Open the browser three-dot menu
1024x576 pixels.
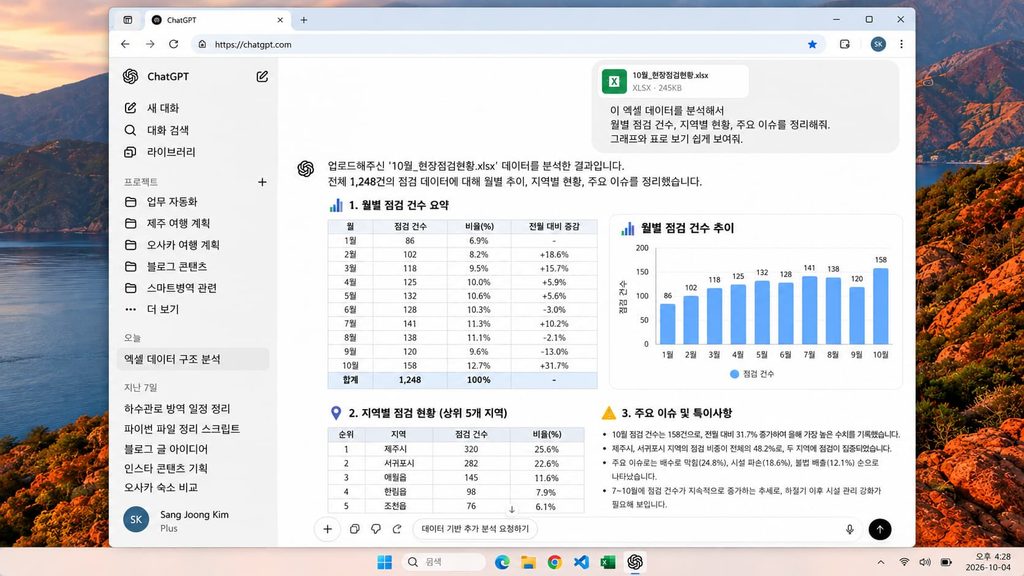coord(901,44)
